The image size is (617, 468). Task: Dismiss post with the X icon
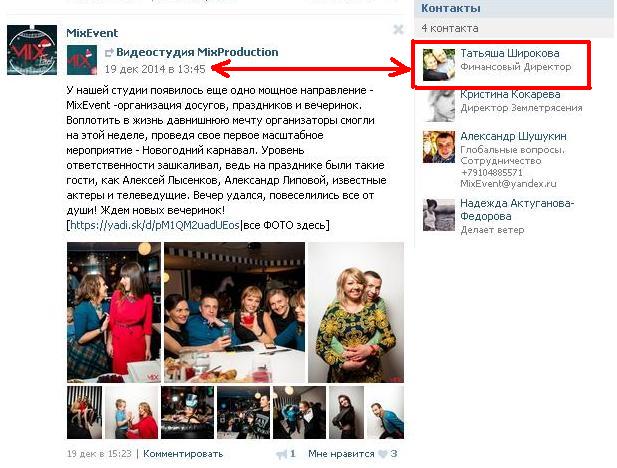coord(398,30)
